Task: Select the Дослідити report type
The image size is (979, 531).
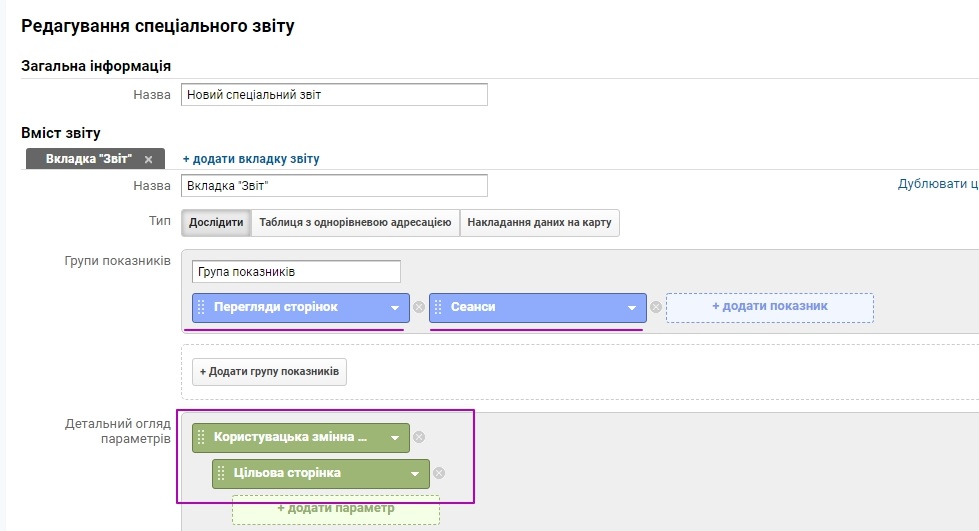Action: coord(216,223)
